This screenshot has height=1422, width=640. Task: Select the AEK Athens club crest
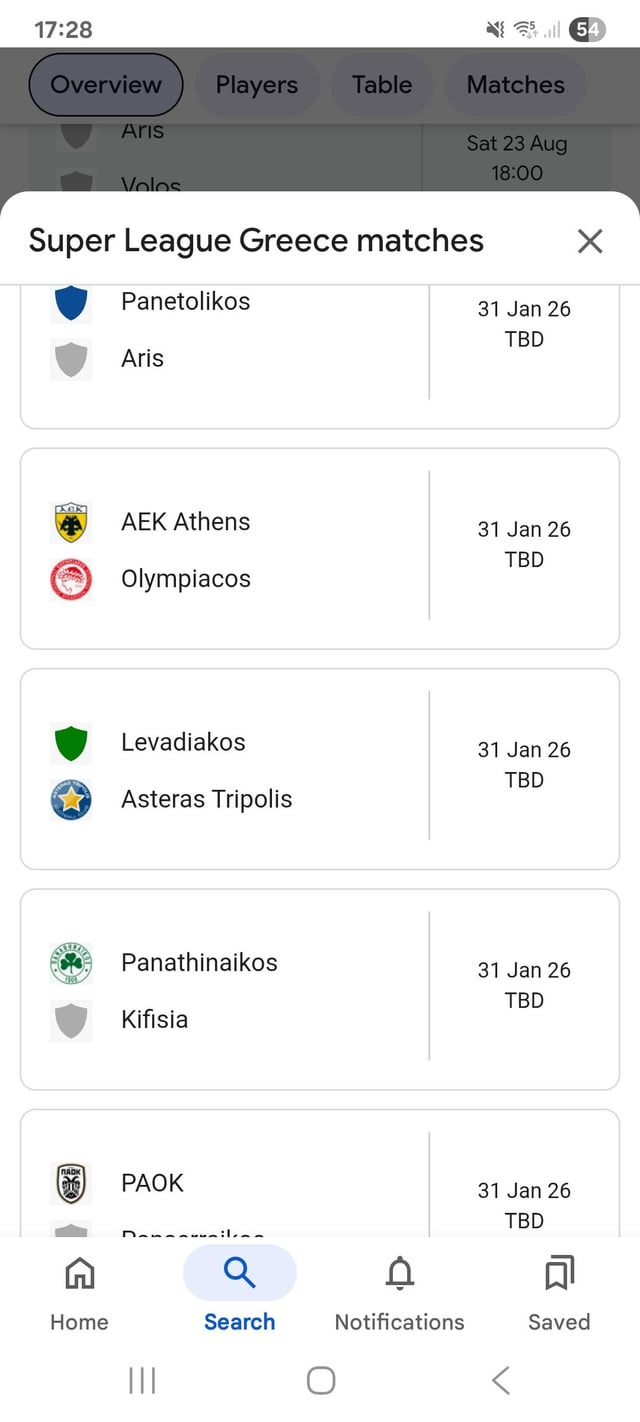pos(70,521)
